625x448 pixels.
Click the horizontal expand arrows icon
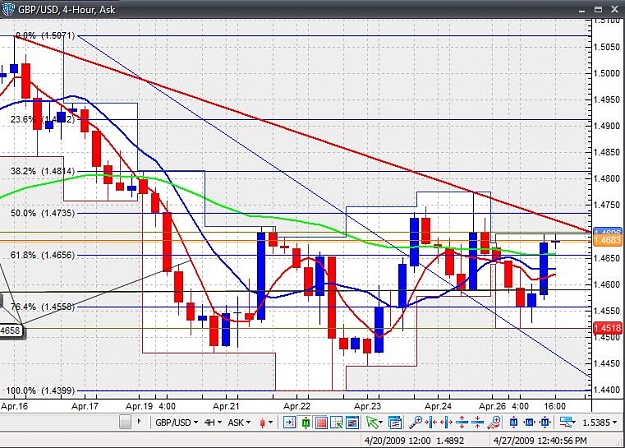coord(446,422)
